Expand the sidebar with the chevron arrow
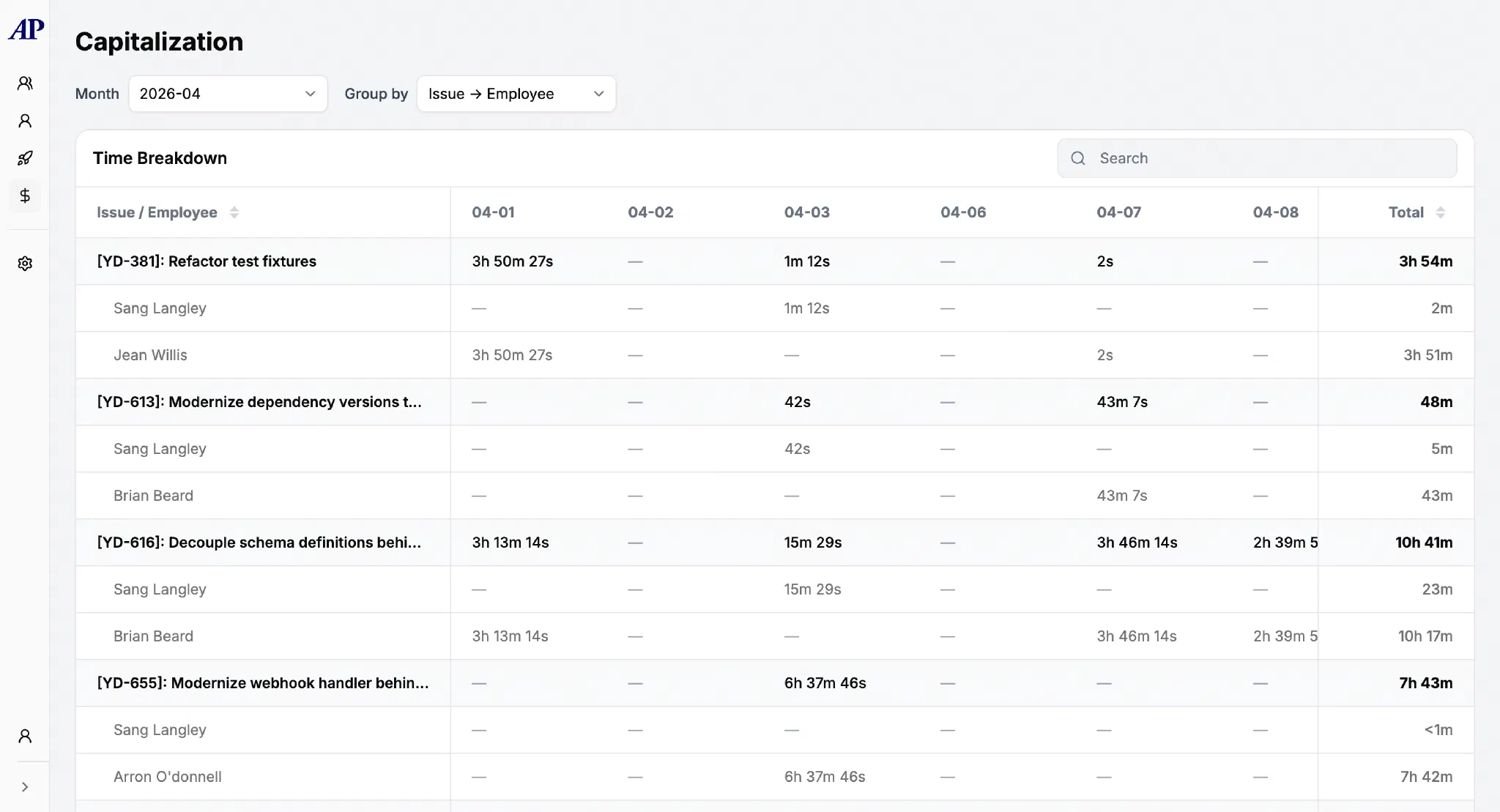 point(25,787)
